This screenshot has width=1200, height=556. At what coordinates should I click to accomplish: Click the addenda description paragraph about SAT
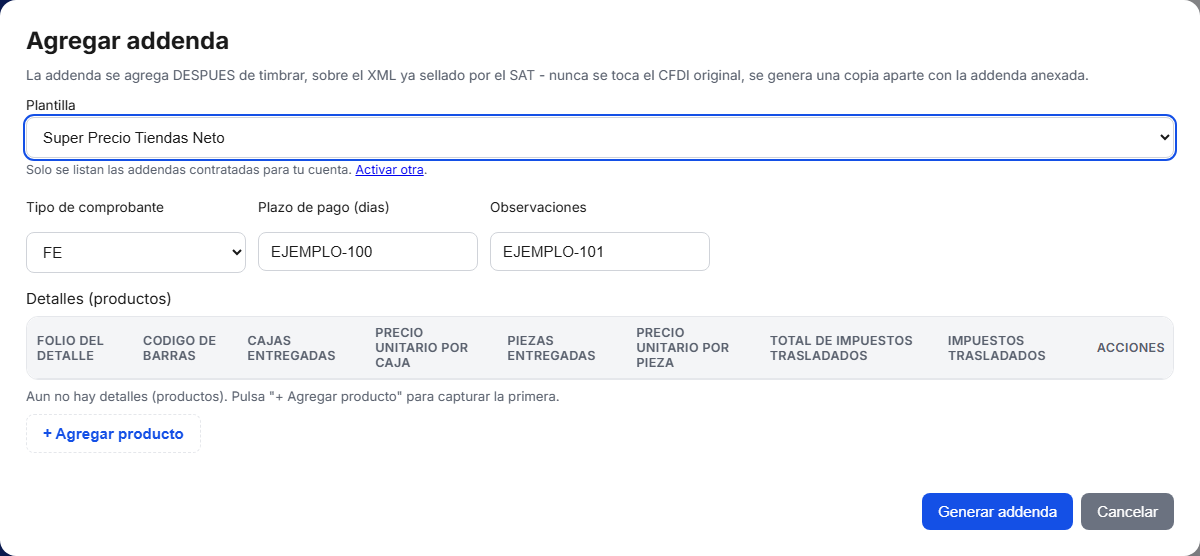tap(556, 75)
